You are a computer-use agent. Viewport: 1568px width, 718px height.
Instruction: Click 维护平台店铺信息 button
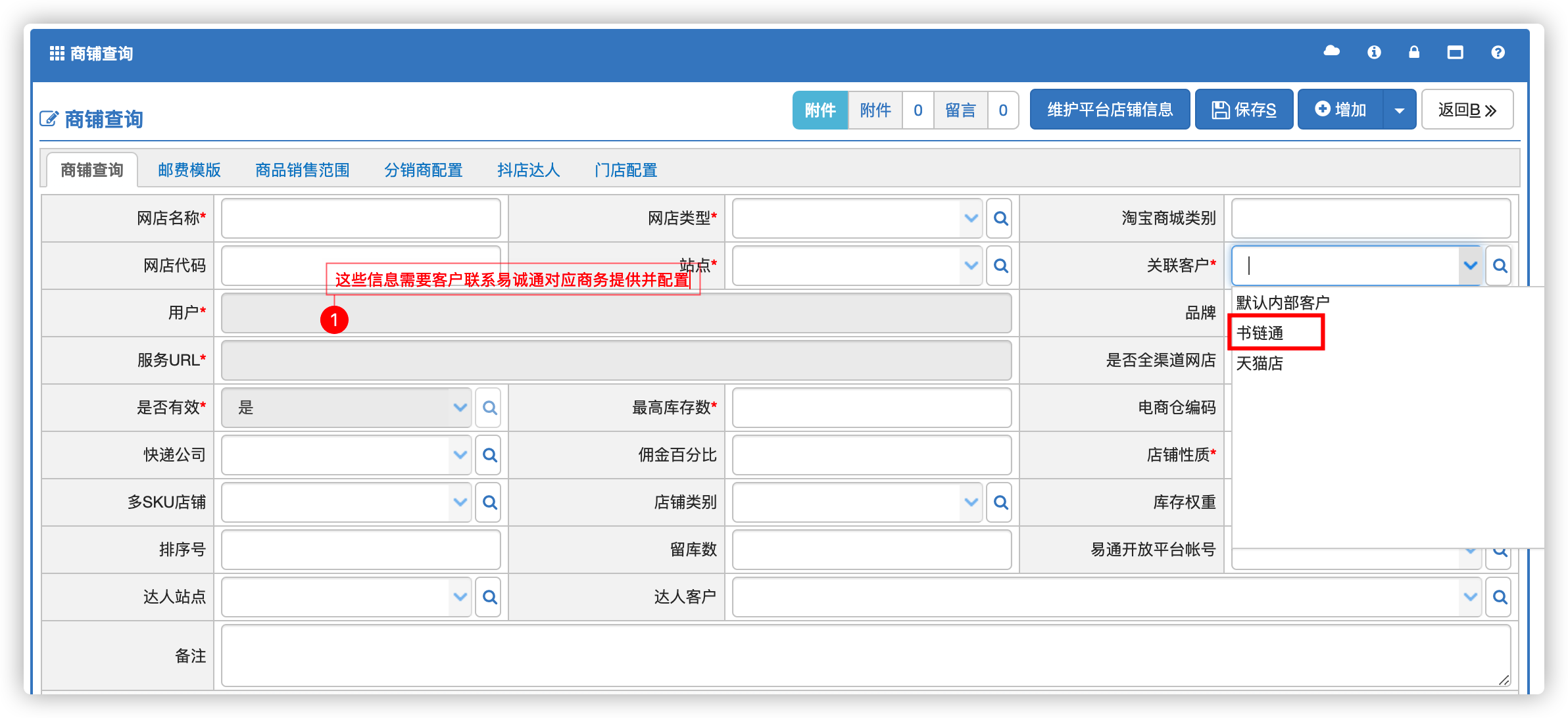click(x=1110, y=109)
